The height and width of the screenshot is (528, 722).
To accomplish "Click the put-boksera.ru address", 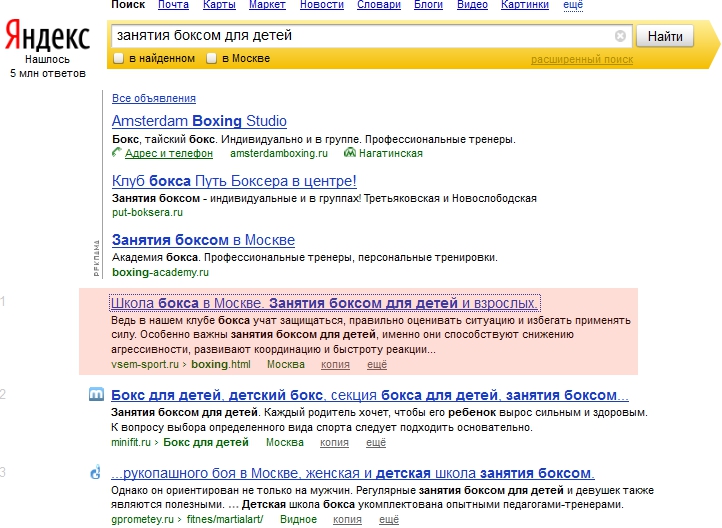I will pyautogui.click(x=147, y=212).
